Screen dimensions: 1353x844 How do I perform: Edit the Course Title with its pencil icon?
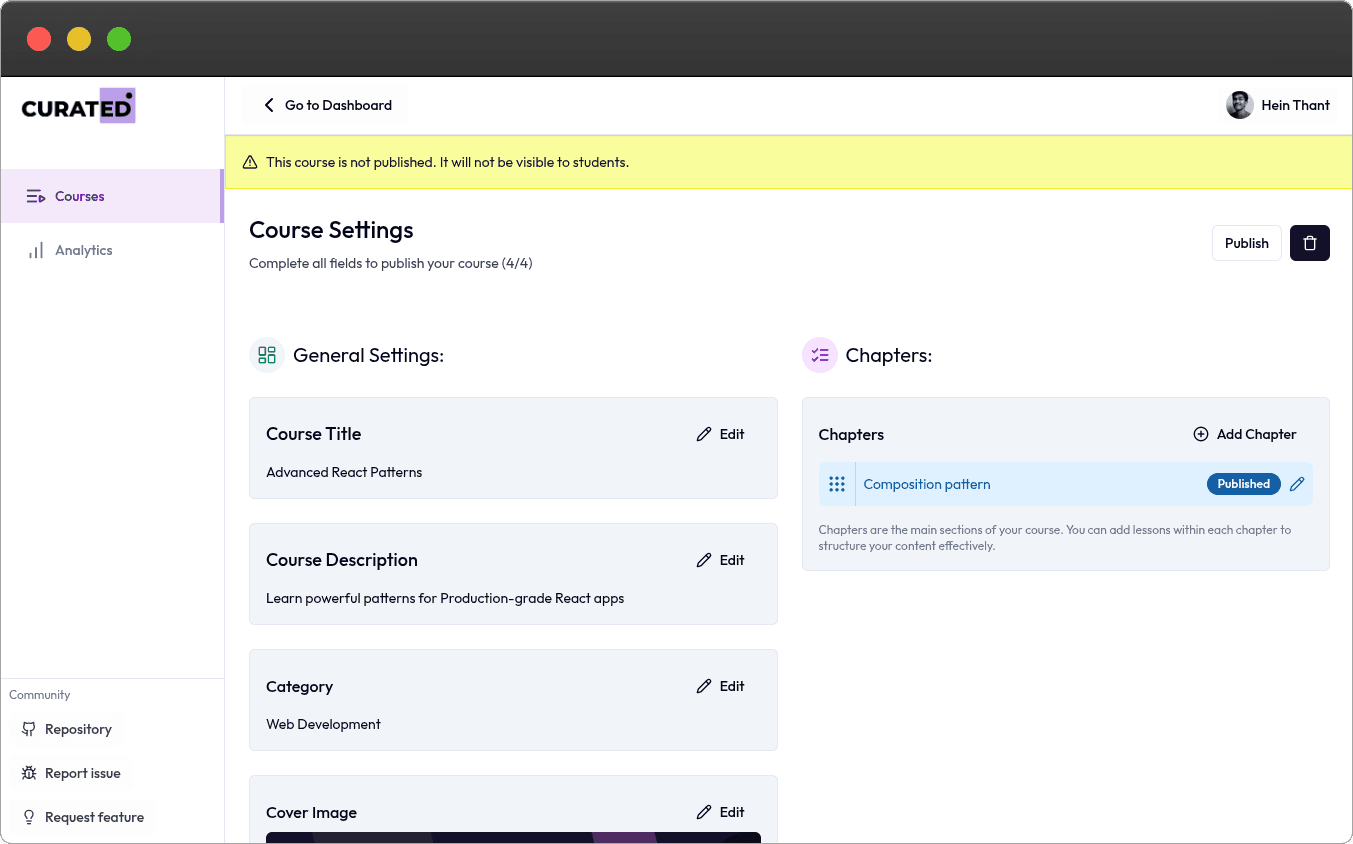pyautogui.click(x=703, y=434)
